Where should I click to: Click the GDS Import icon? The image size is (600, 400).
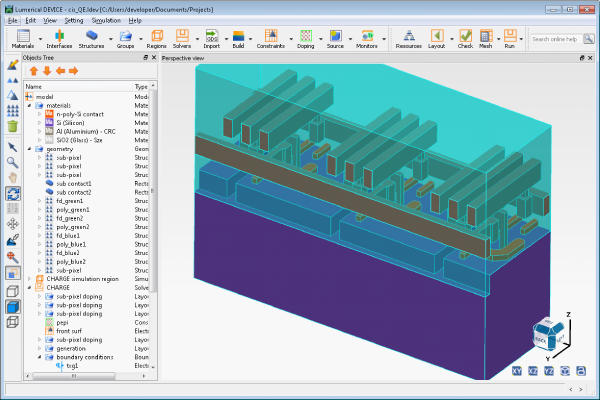tap(212, 39)
